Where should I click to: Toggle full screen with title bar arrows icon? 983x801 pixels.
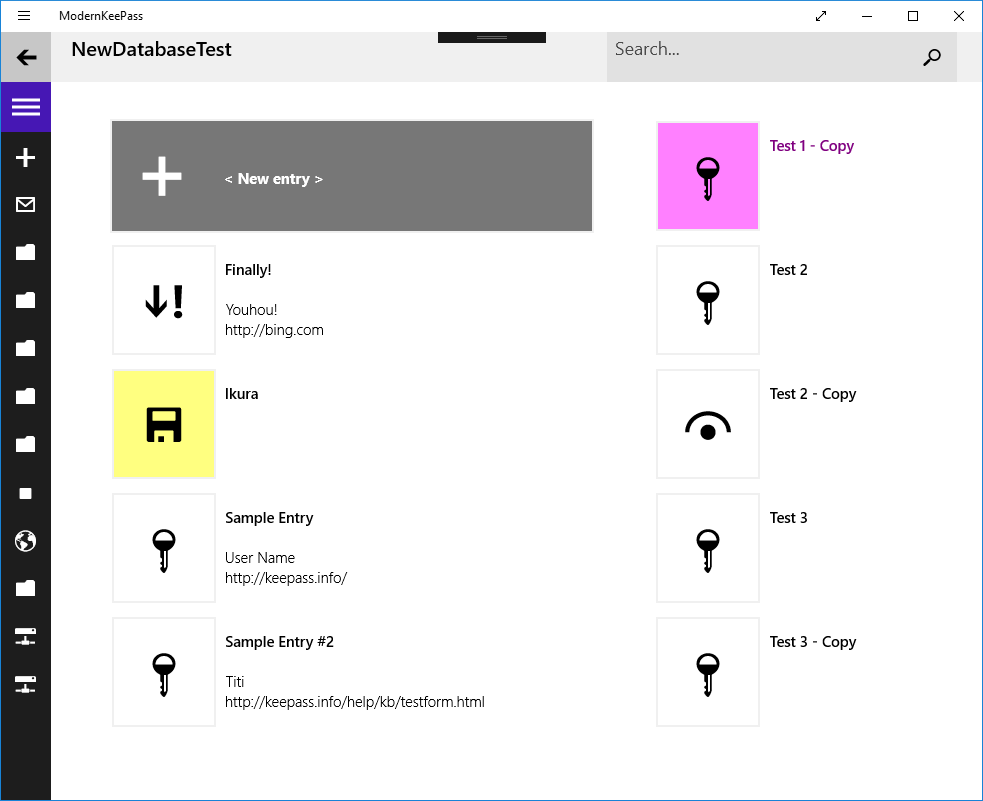[821, 16]
